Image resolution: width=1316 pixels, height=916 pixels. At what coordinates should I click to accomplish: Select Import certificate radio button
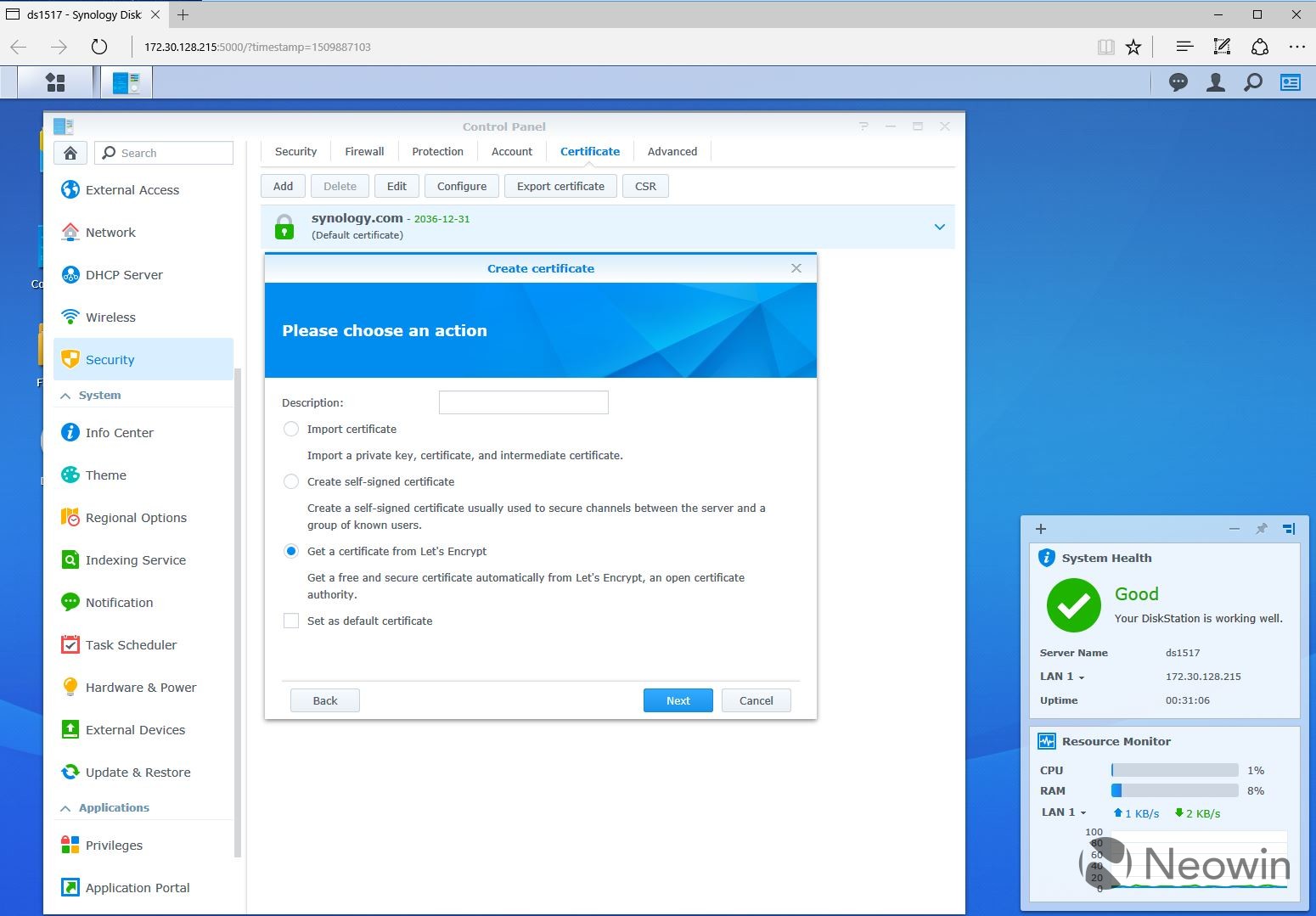[291, 429]
